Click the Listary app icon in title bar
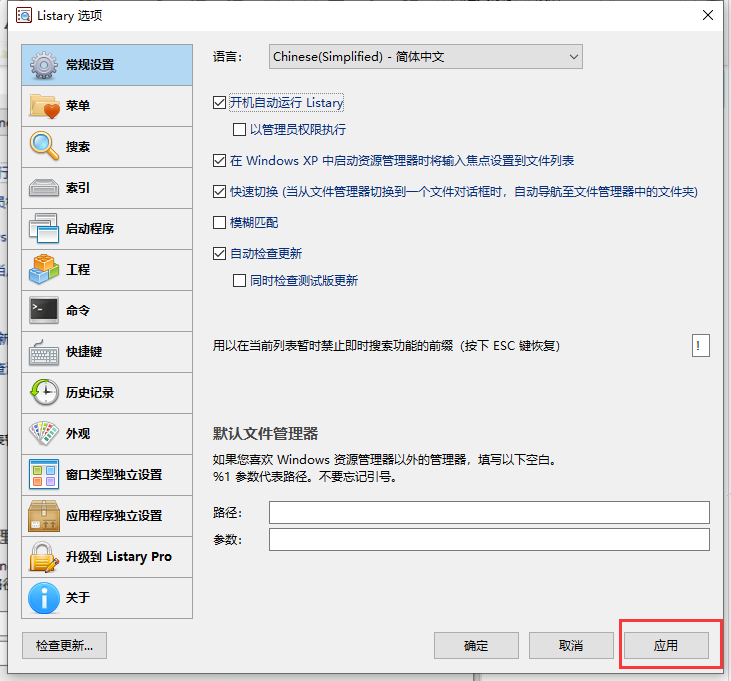This screenshot has height=681, width=731. 24,15
